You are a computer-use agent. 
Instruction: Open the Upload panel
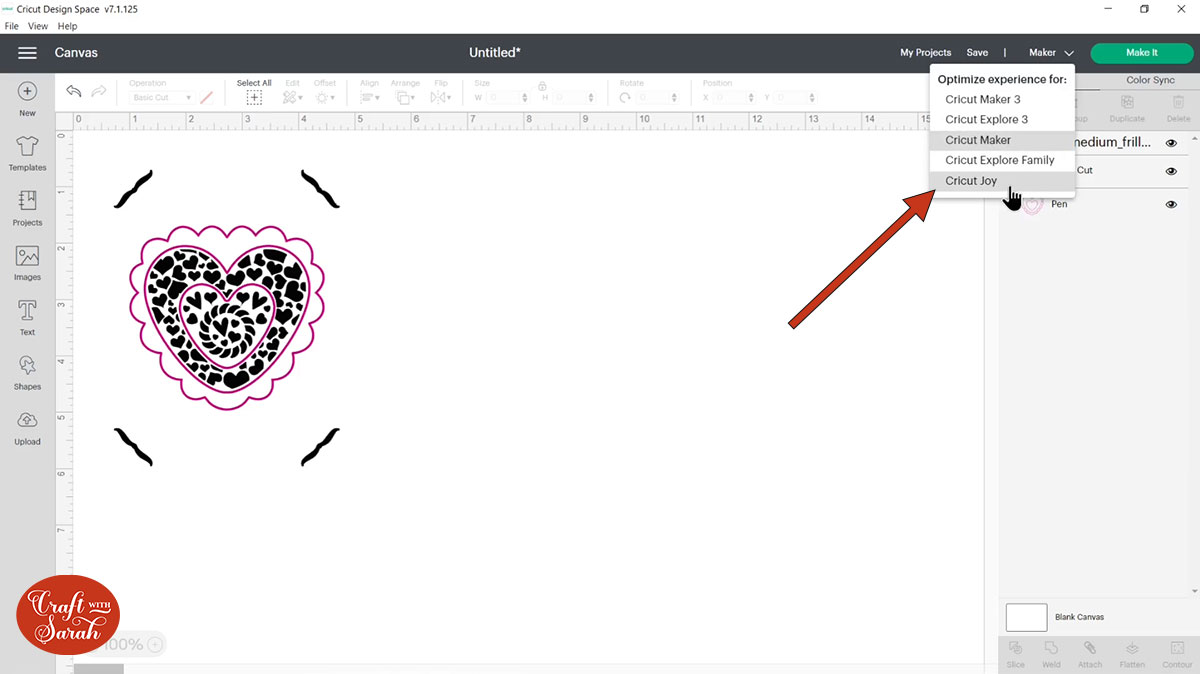point(27,427)
